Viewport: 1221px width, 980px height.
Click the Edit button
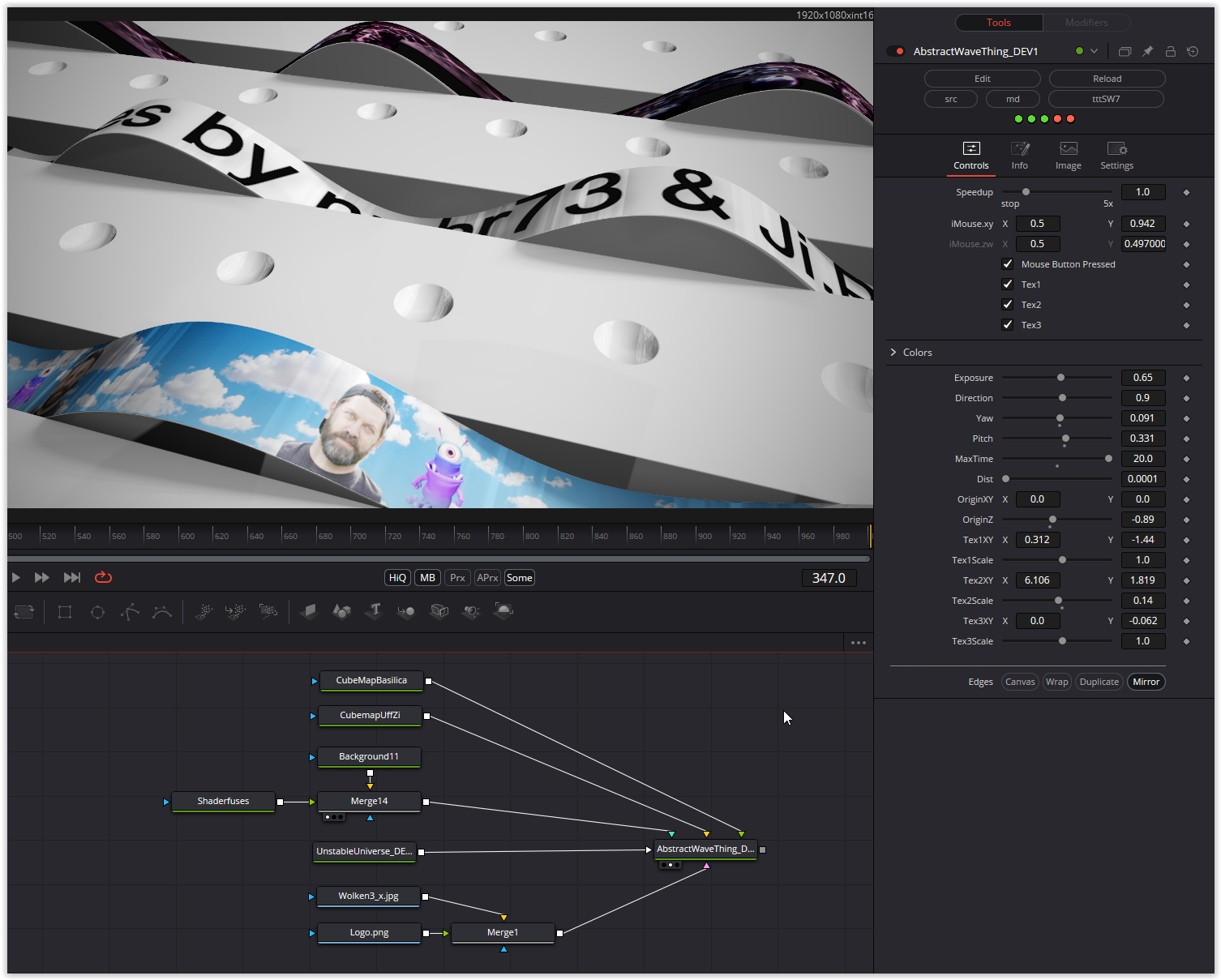983,79
